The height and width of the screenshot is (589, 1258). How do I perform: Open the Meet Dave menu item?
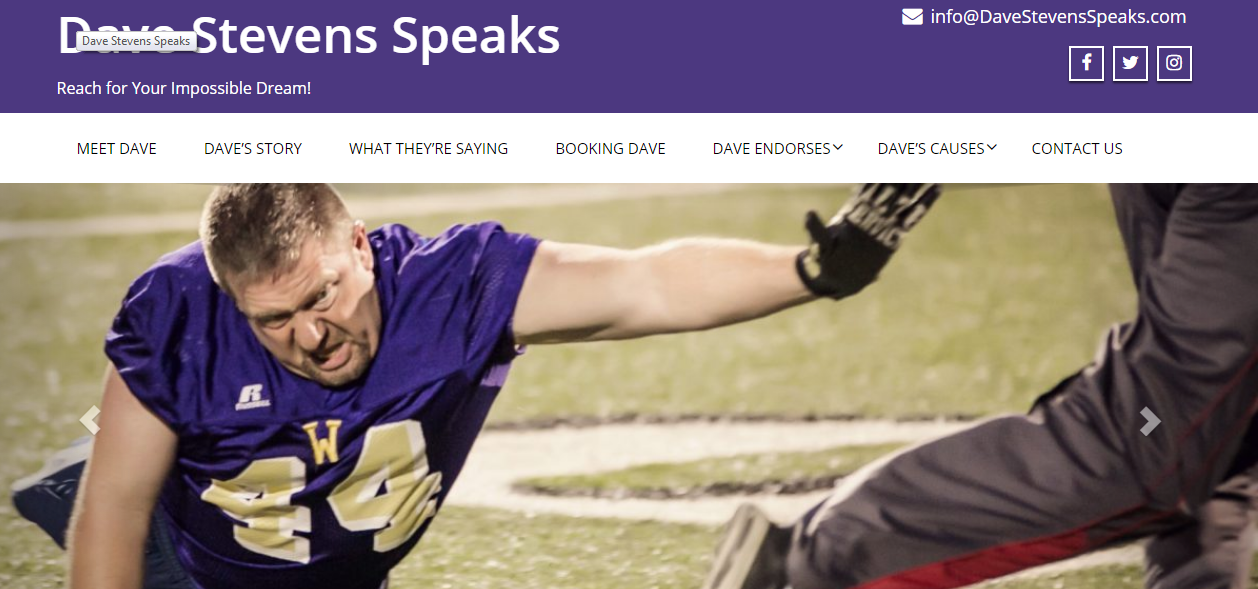coord(117,148)
